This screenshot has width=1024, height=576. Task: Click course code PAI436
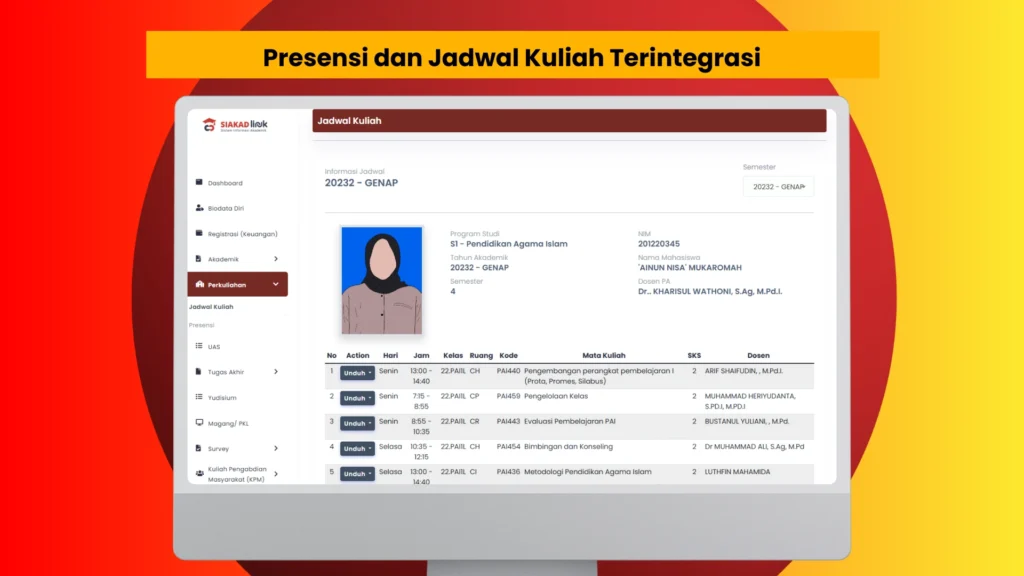(508, 472)
